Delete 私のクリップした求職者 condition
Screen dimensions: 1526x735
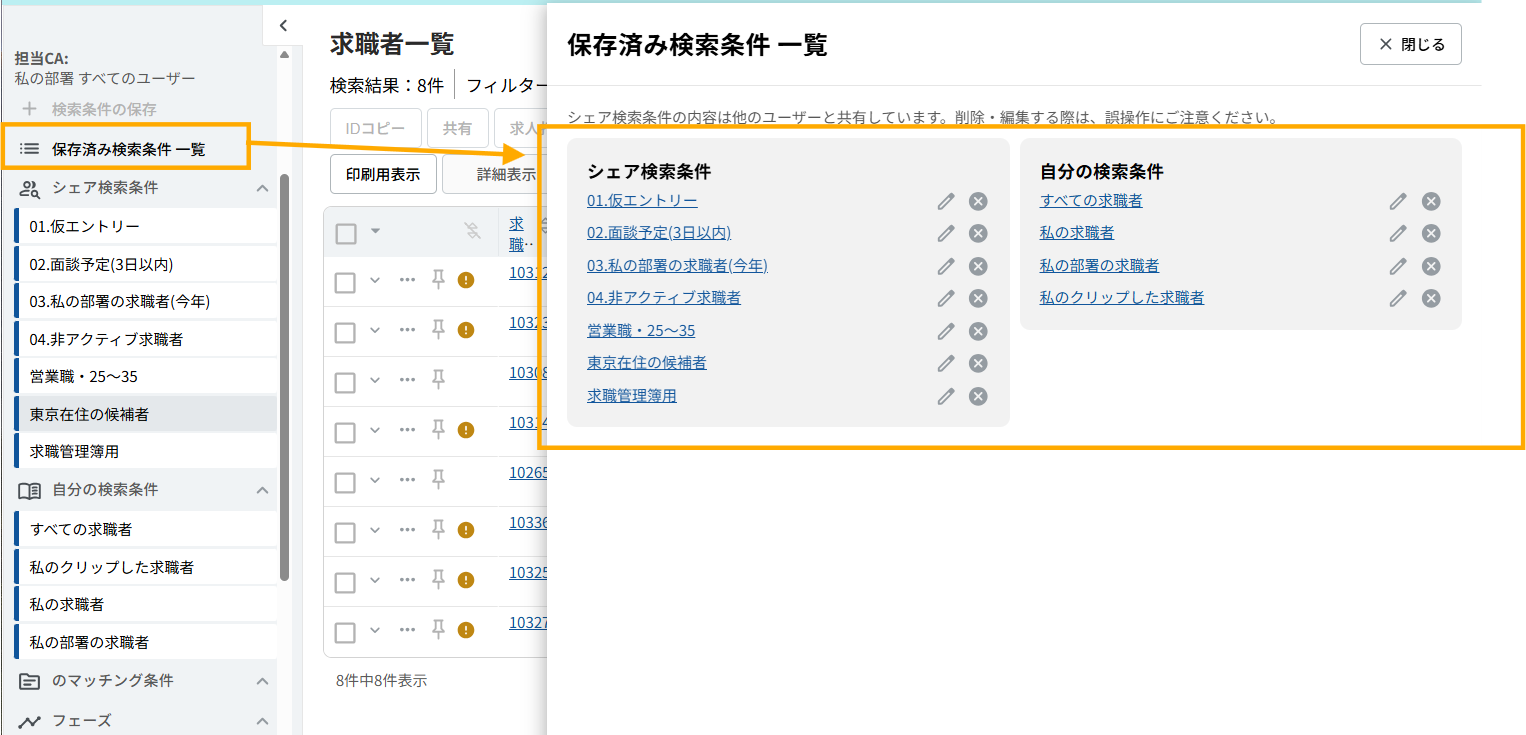click(1431, 298)
